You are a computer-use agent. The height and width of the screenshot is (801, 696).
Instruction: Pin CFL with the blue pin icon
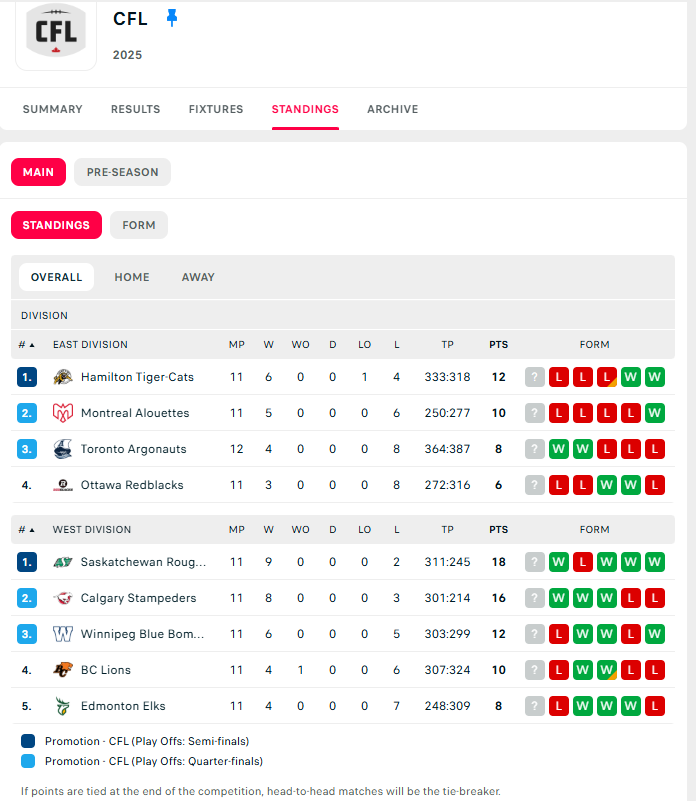(x=172, y=18)
